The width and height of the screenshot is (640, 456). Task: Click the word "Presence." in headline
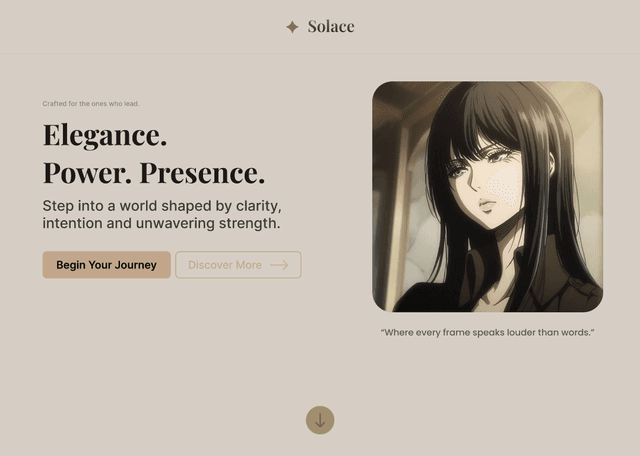202,173
